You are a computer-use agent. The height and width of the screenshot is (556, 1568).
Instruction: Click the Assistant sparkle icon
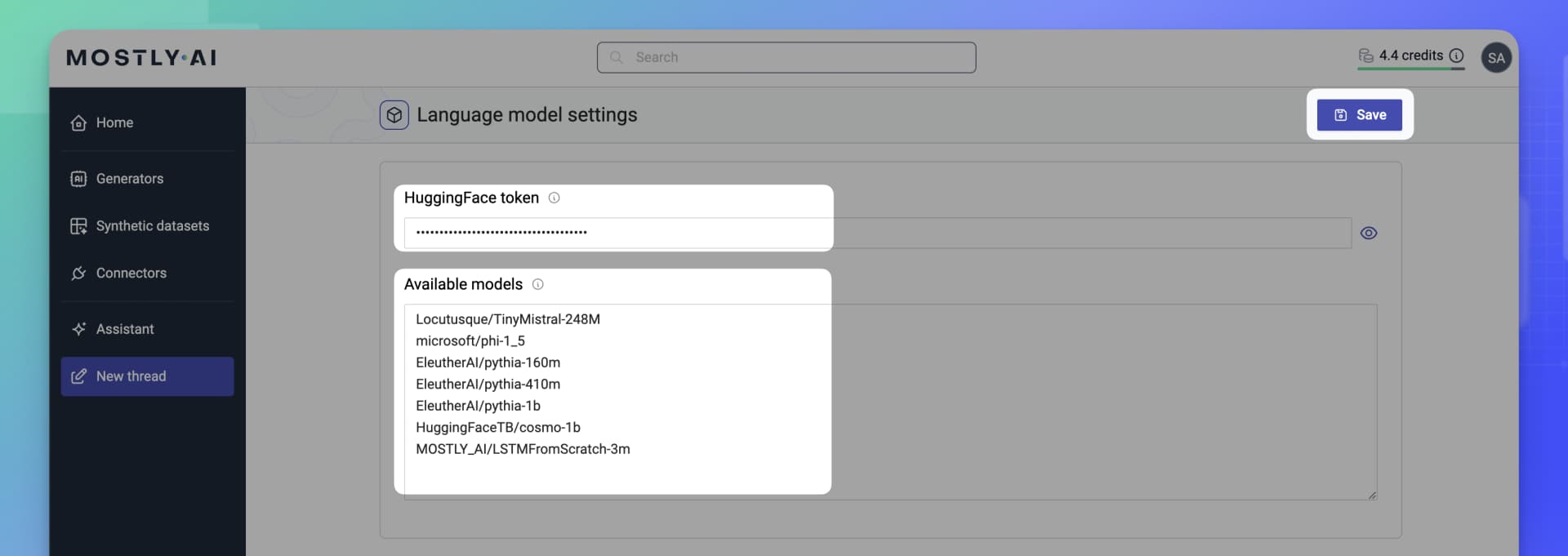coord(78,329)
